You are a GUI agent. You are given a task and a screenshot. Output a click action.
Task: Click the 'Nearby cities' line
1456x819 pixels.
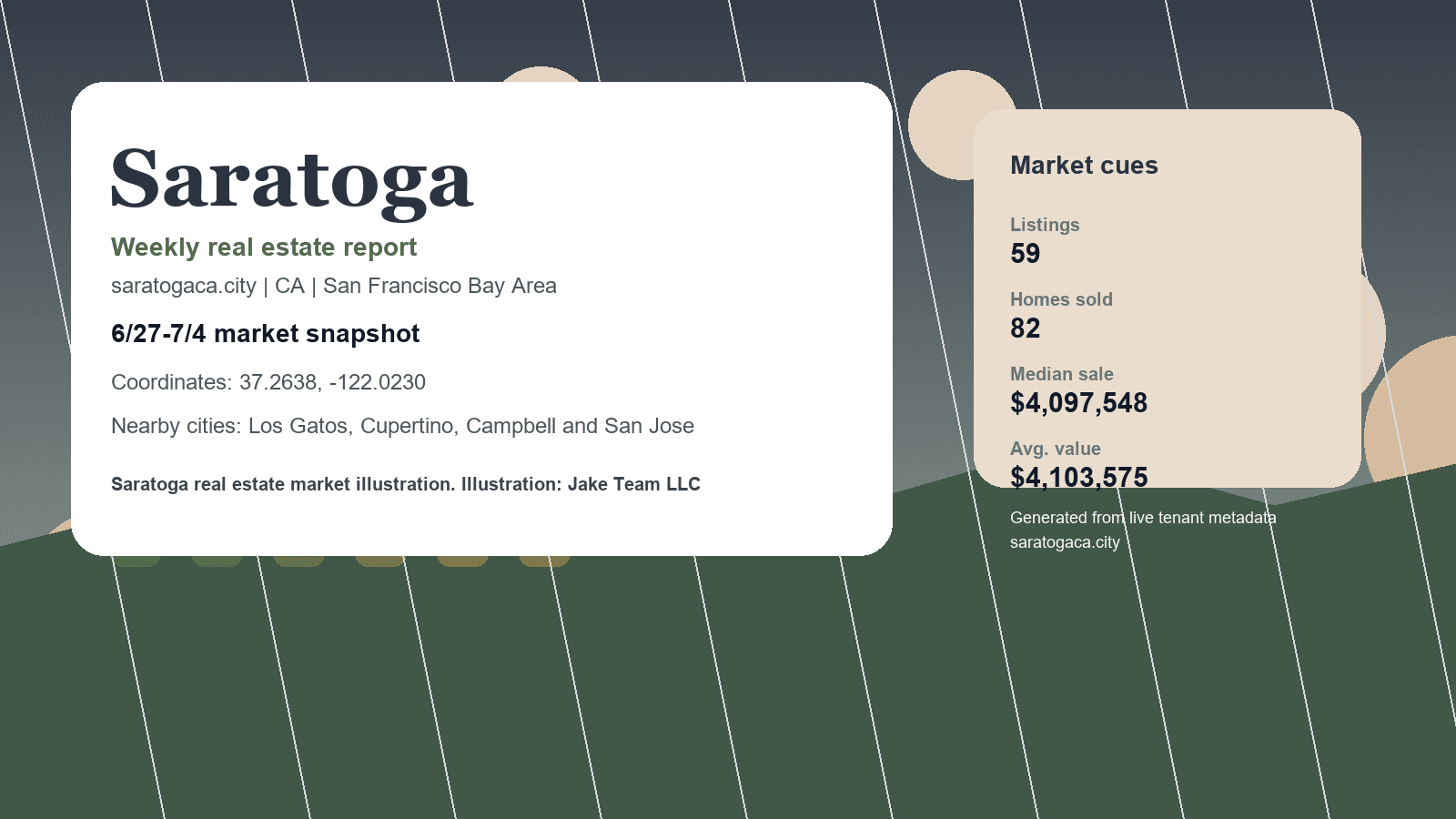[402, 426]
